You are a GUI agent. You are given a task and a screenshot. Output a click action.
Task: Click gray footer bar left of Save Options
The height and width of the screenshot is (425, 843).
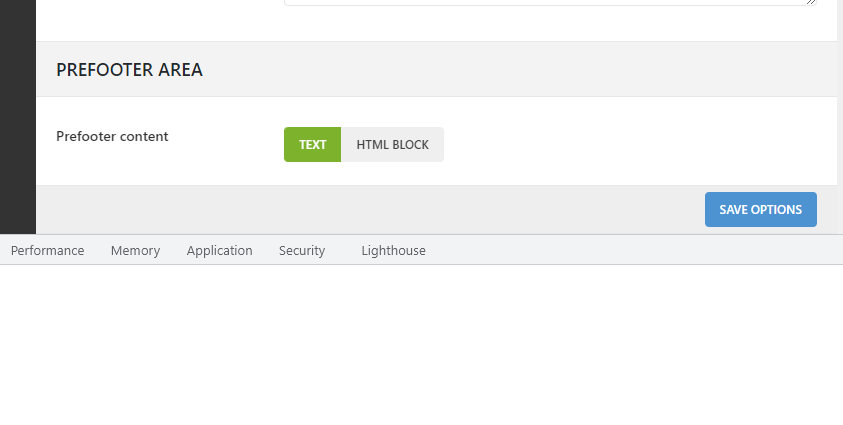(x=370, y=210)
